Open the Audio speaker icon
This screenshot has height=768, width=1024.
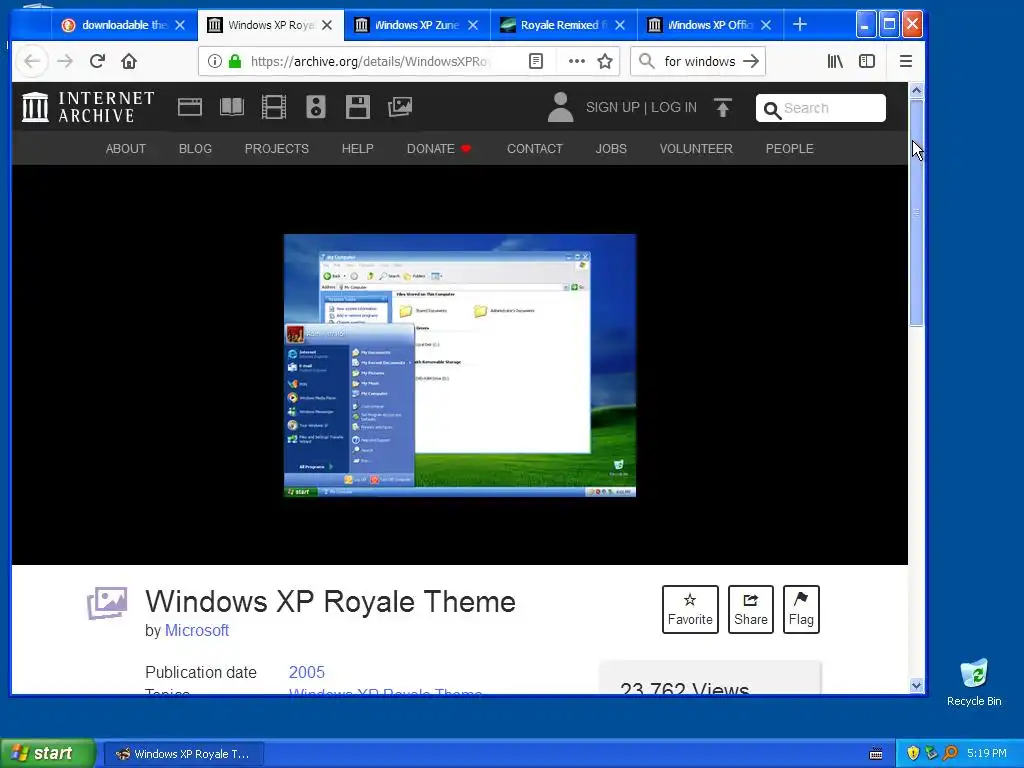(x=315, y=107)
